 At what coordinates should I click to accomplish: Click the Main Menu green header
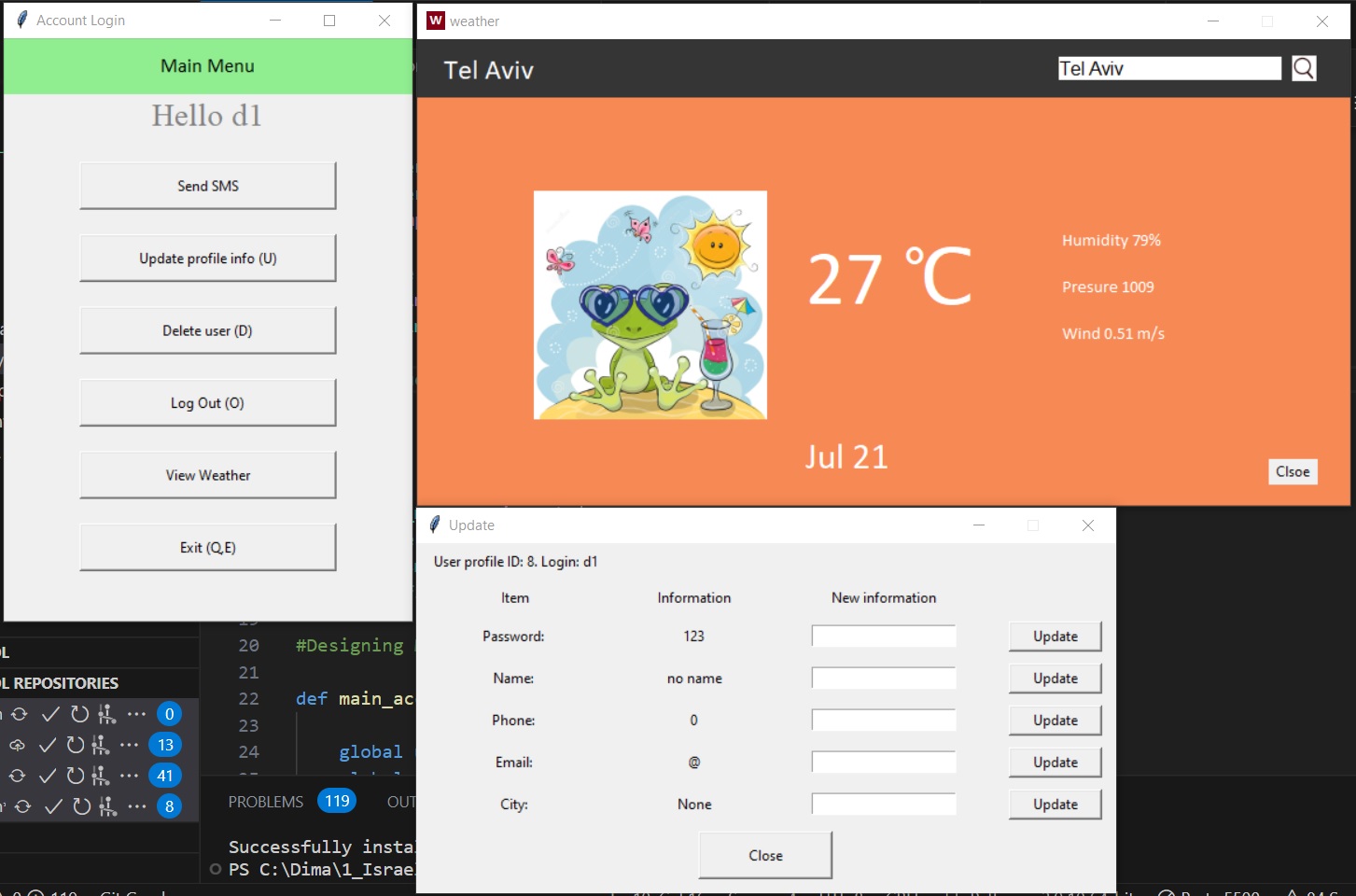[x=208, y=66]
